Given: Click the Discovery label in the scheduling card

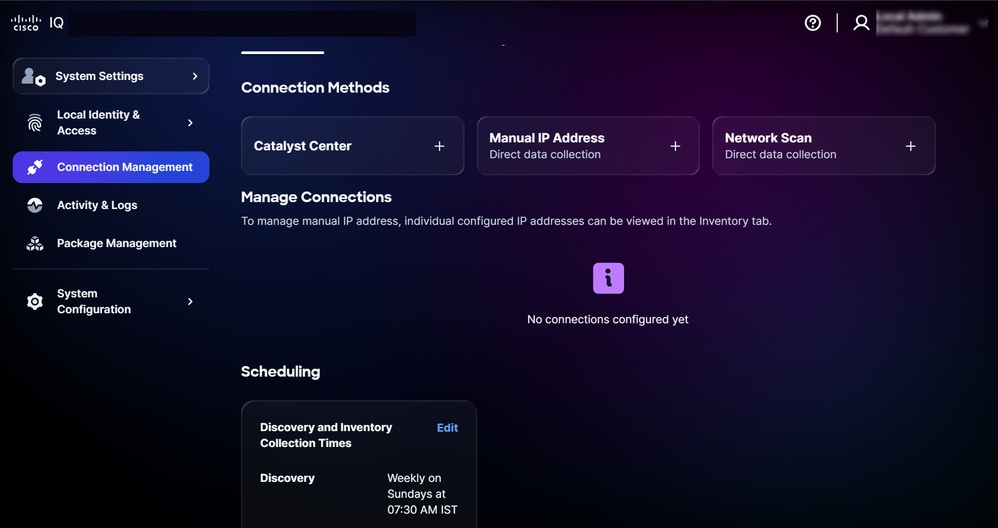Looking at the screenshot, I should click(287, 478).
